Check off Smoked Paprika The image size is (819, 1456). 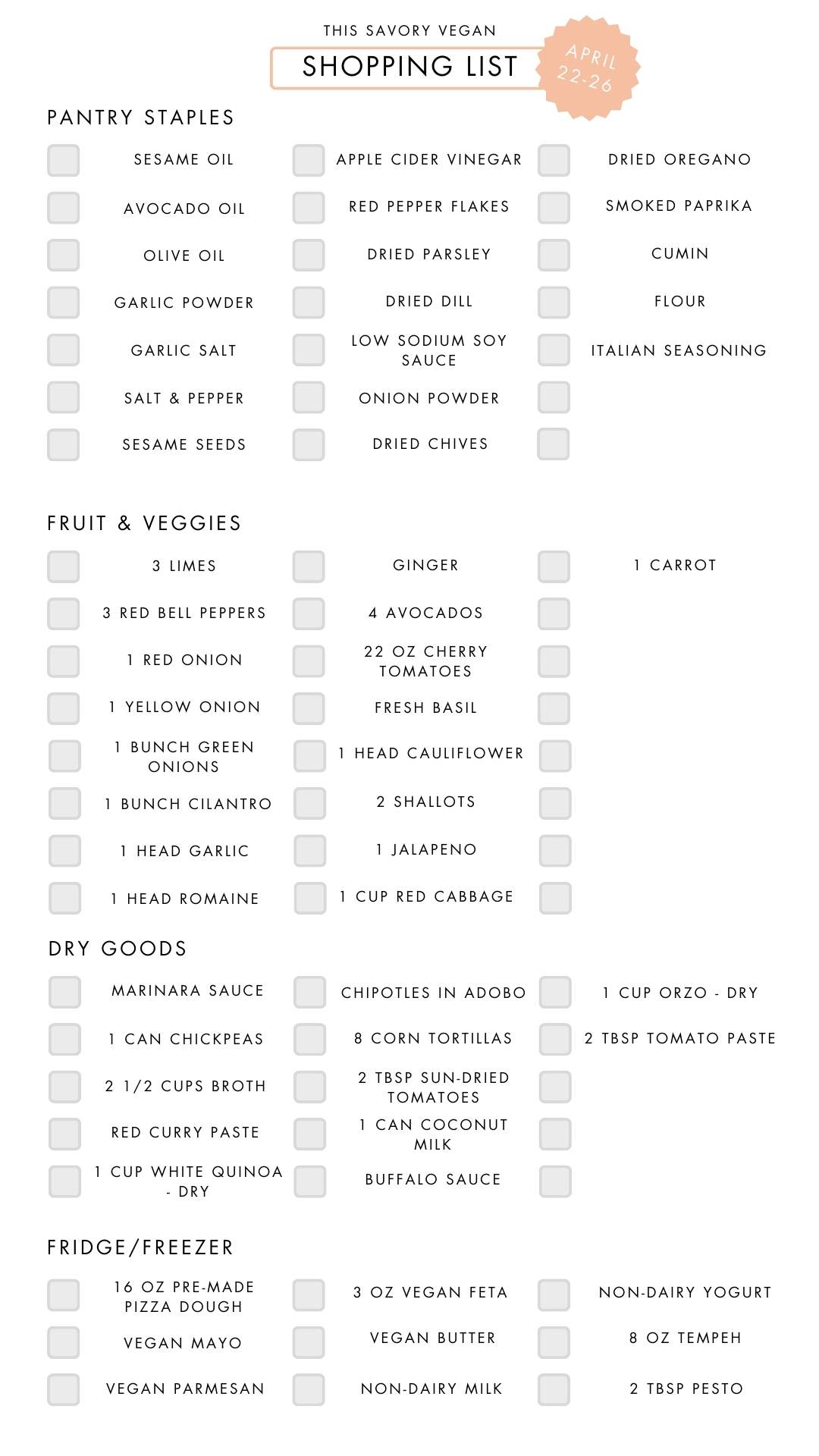coord(554,208)
